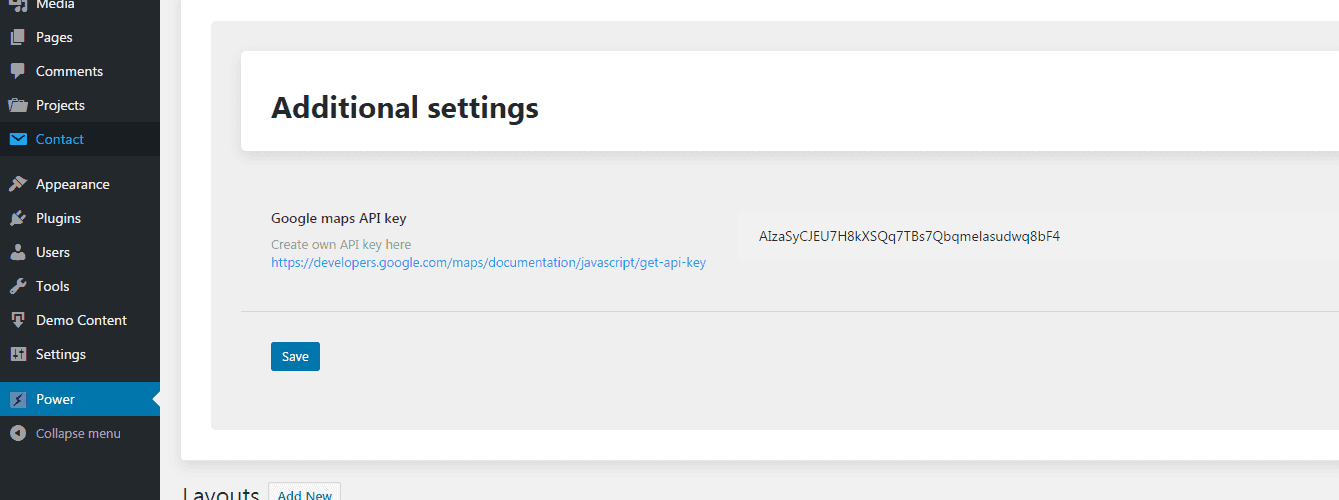Click the Pages icon in sidebar
Viewport: 1339px width, 500px height.
click(17, 38)
